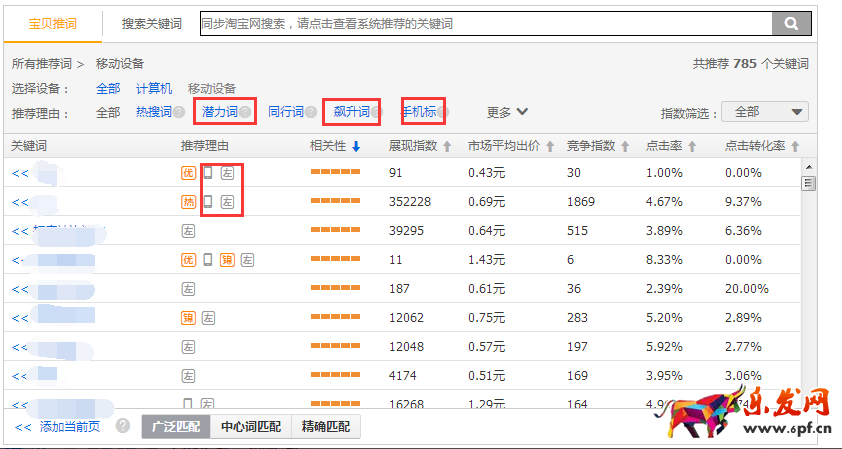
Task: Click the mobile phone icon in first row
Action: point(208,173)
